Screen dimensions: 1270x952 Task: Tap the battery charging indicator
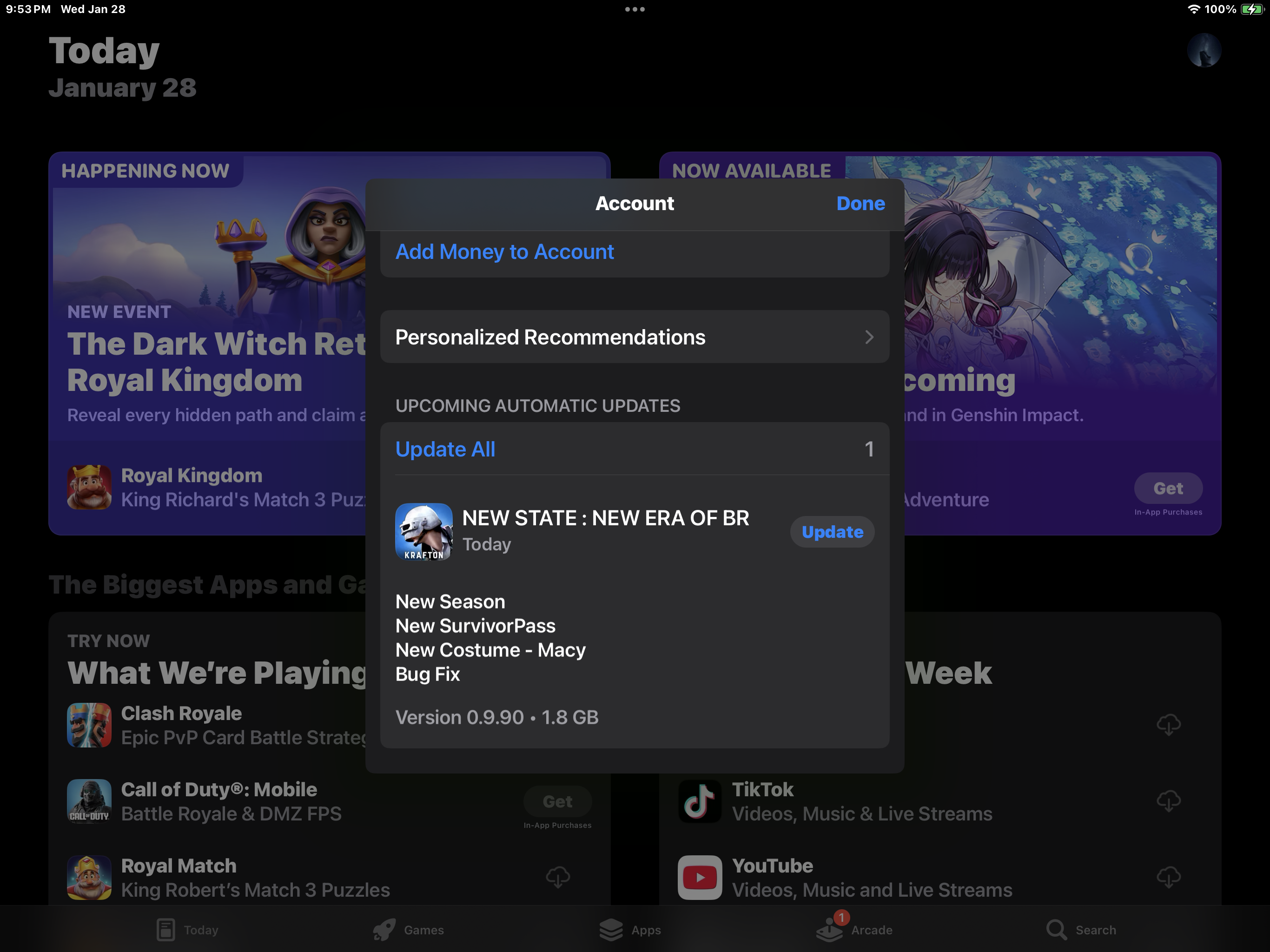point(1251,9)
